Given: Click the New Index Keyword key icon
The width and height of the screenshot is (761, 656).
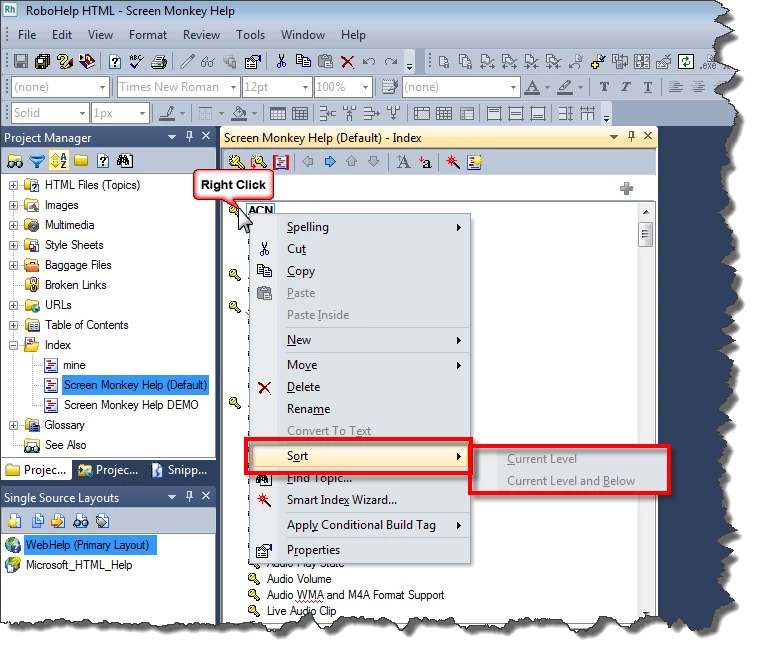Looking at the screenshot, I should click(236, 162).
